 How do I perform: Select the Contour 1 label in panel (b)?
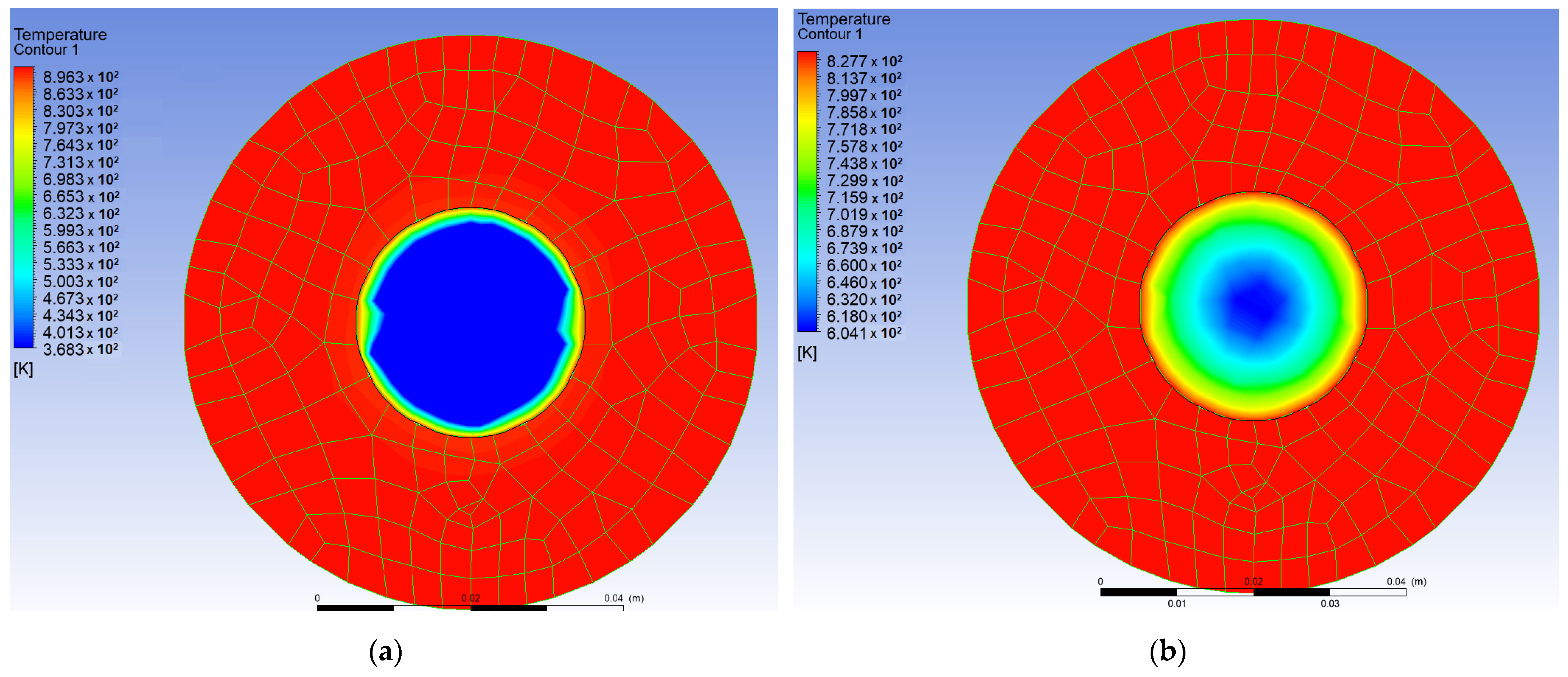(x=830, y=34)
